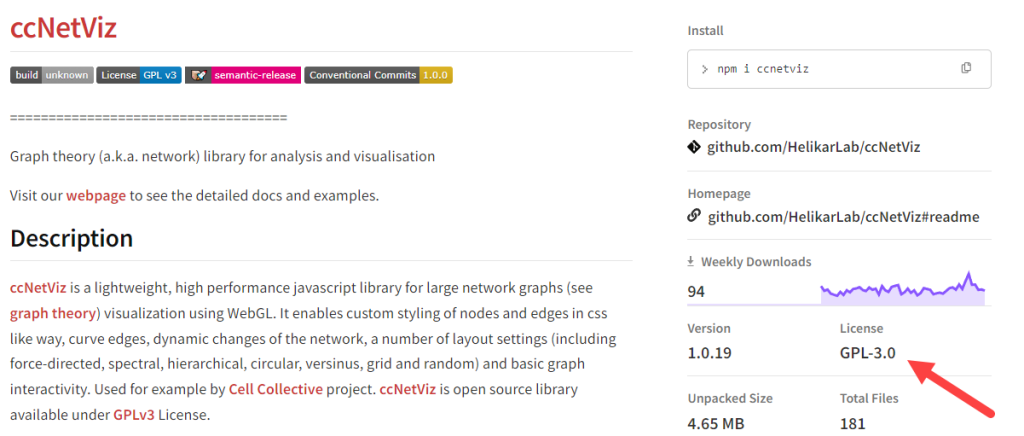The image size is (1024, 436).
Task: Click the build unknown badge
Action: click(x=51, y=75)
